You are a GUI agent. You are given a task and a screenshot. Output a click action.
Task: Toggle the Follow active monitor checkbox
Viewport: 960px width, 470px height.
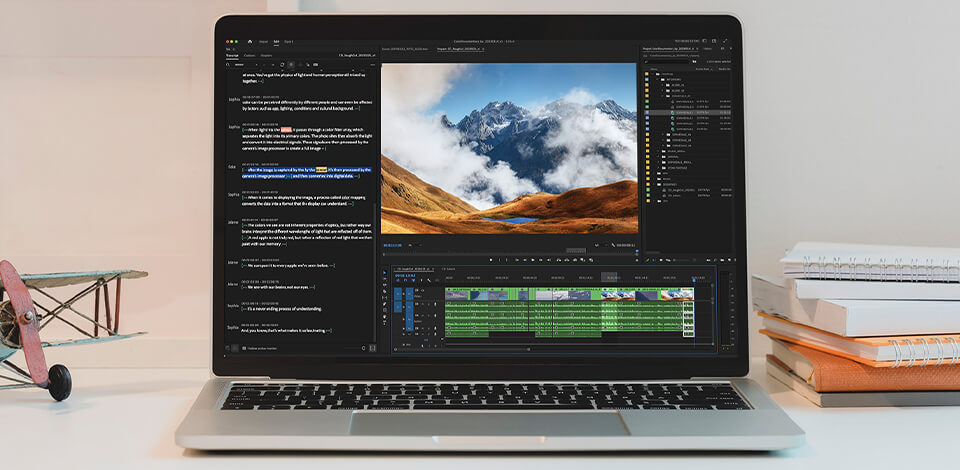243,348
